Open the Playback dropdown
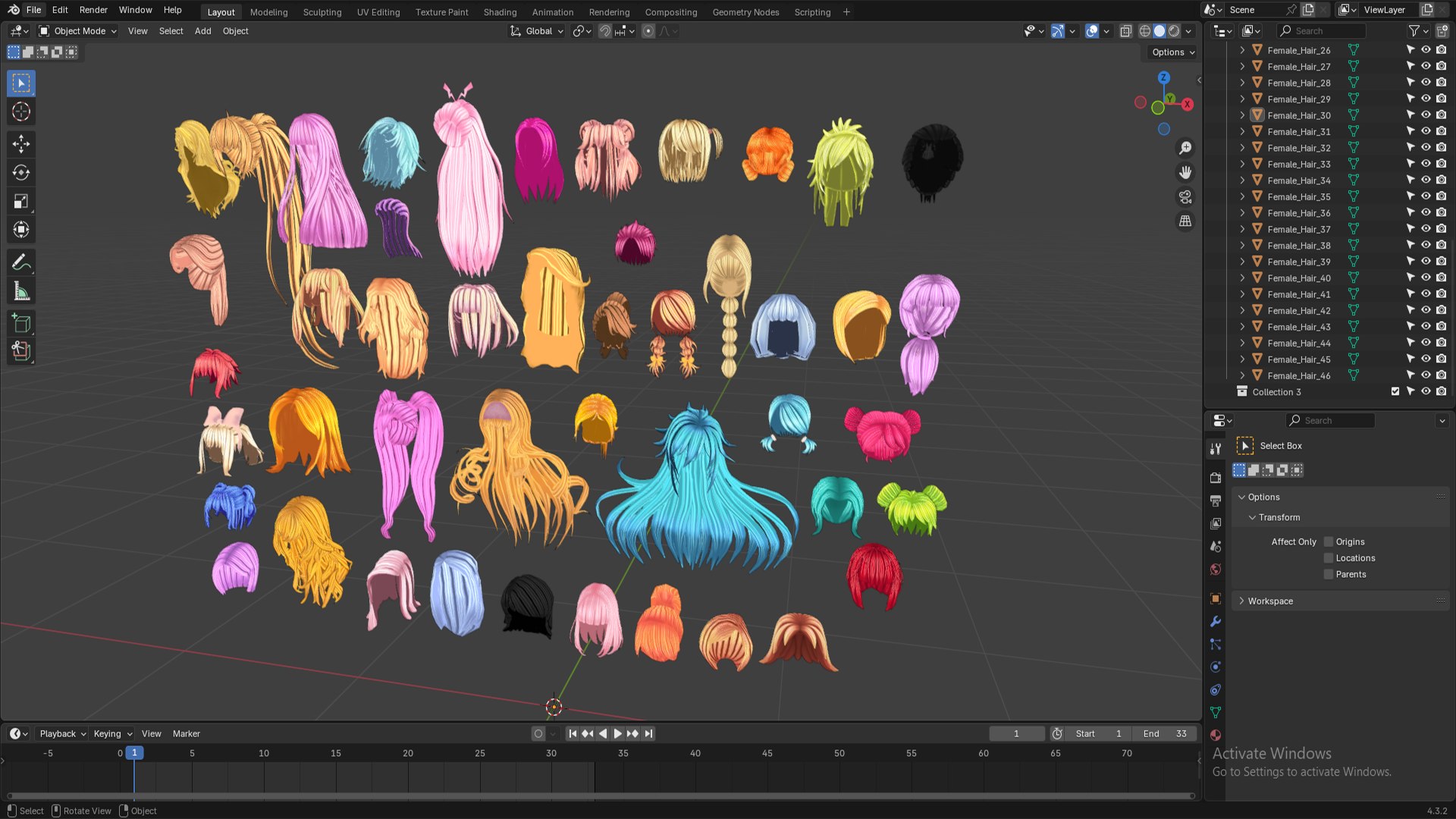 point(62,733)
